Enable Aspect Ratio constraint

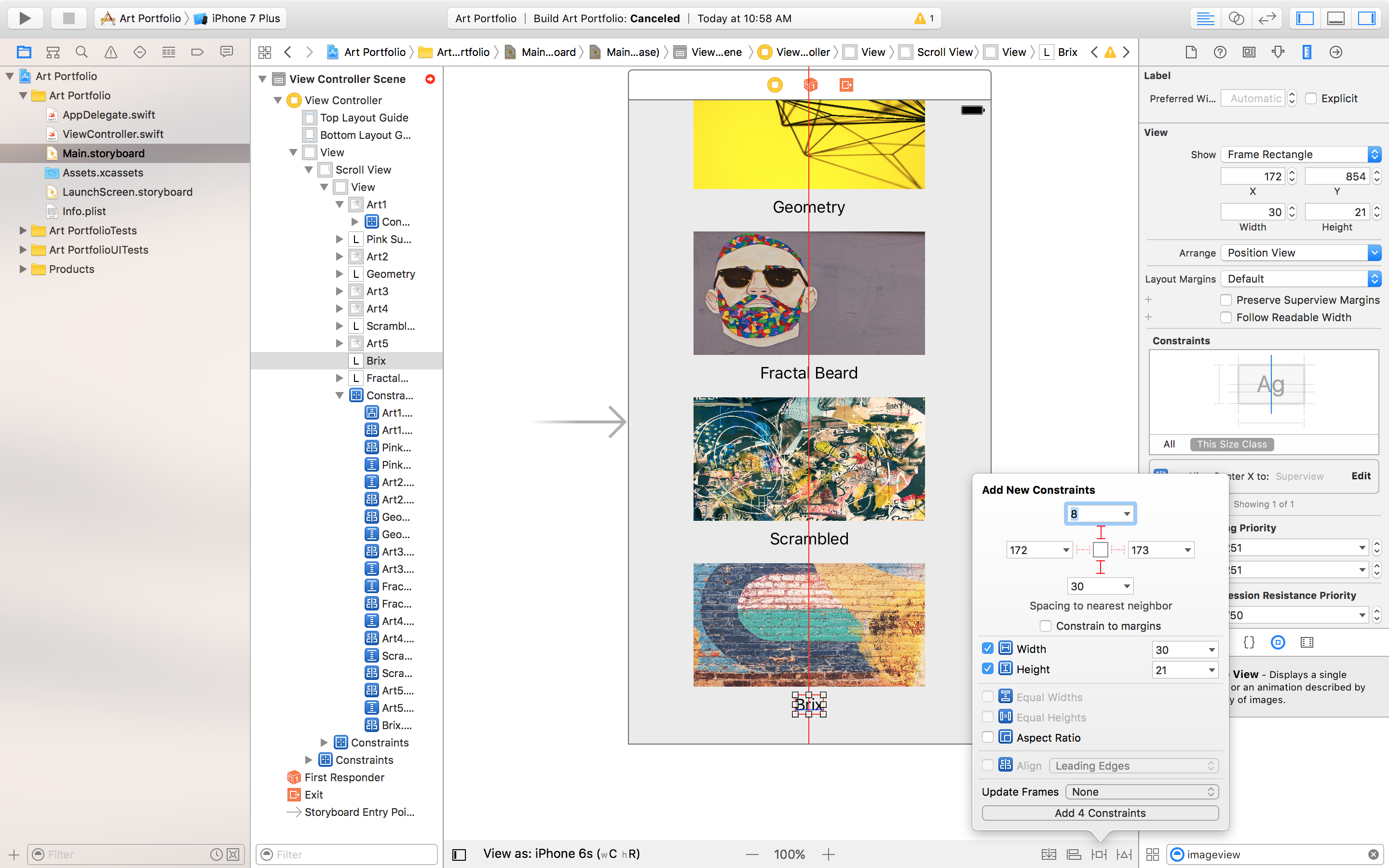[x=988, y=737]
